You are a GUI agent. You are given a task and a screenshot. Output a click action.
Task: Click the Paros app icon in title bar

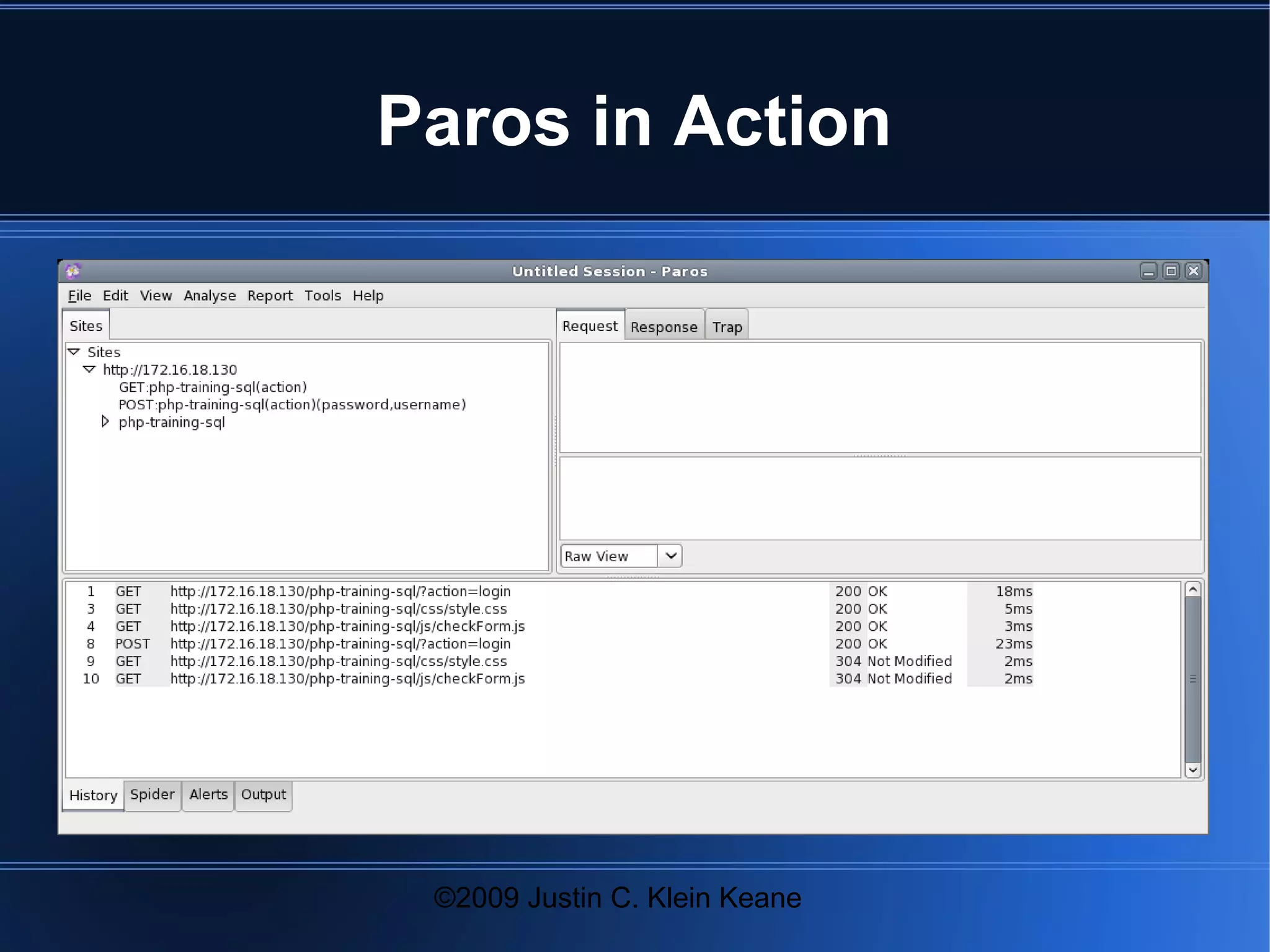tap(73, 271)
